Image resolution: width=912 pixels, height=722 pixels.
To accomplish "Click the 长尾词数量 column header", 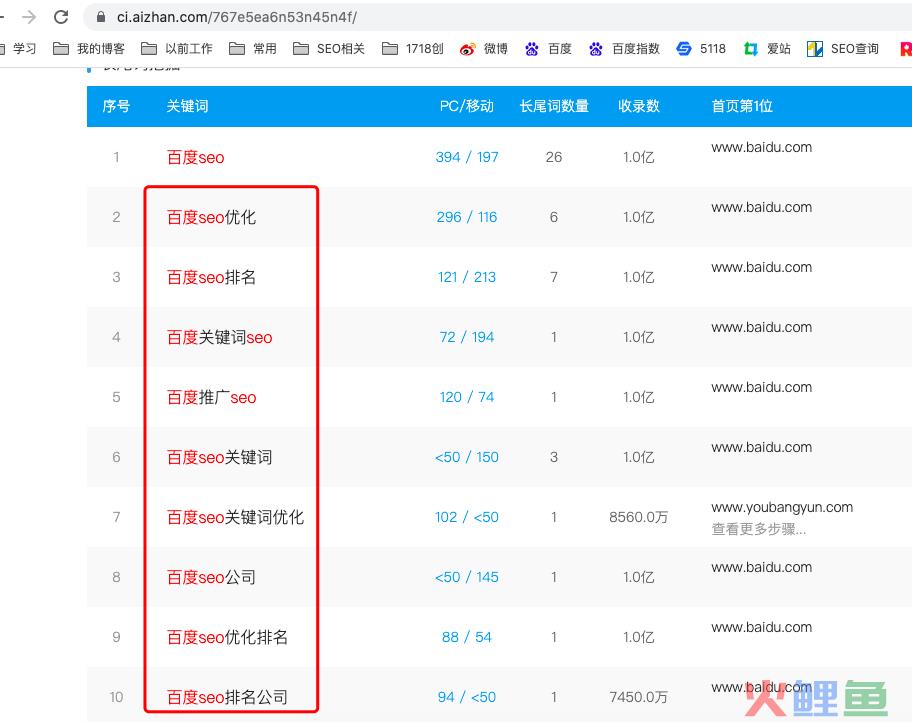I will [554, 106].
